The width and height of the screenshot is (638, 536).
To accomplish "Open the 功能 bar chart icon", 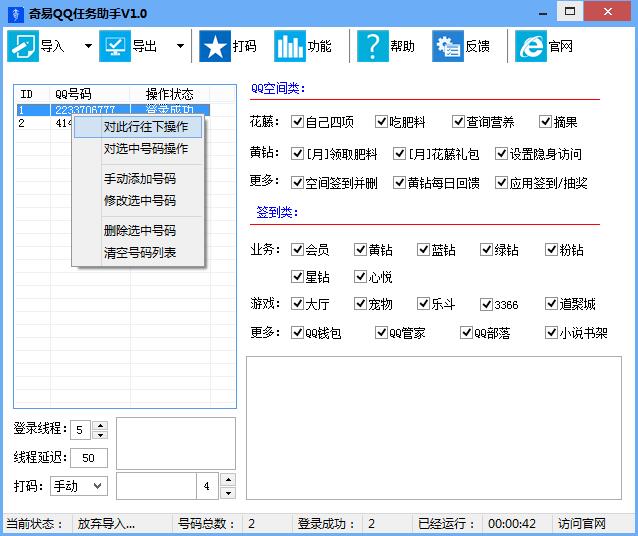I will 289,47.
